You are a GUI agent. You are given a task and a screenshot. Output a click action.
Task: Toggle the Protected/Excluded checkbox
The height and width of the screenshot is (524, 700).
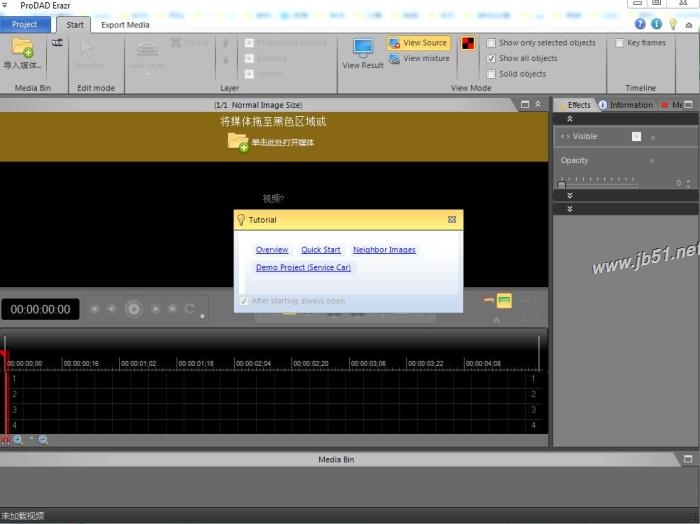point(249,43)
